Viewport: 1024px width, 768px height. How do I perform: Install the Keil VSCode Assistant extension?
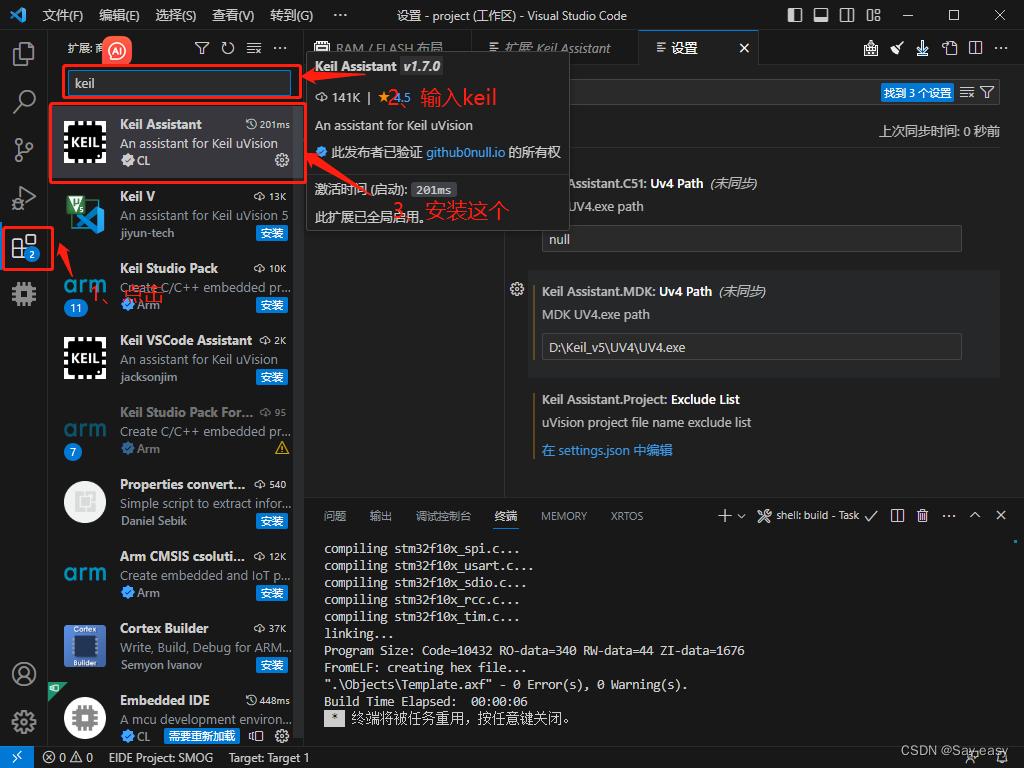[272, 377]
